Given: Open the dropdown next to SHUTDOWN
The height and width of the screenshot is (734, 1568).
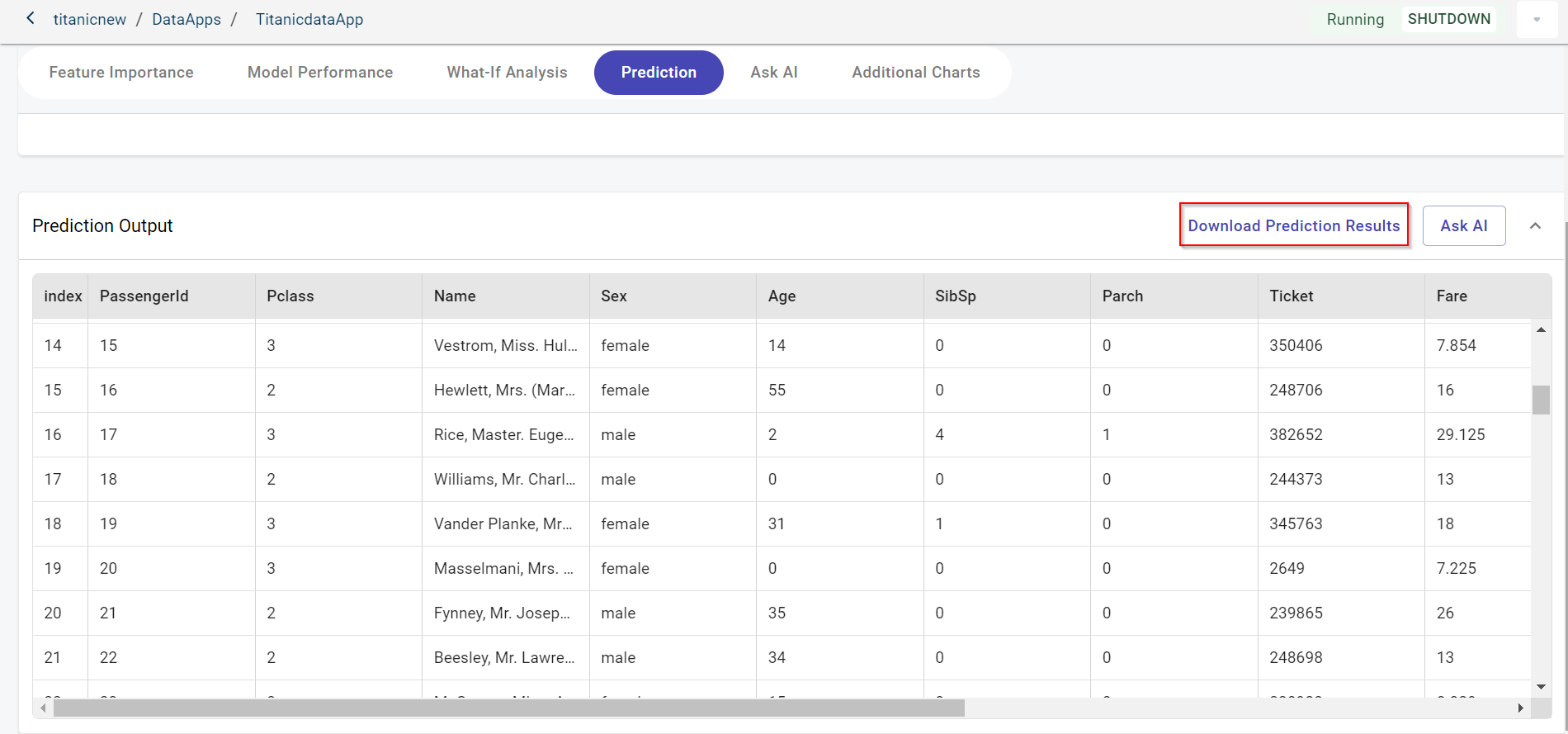Looking at the screenshot, I should 1536,19.
